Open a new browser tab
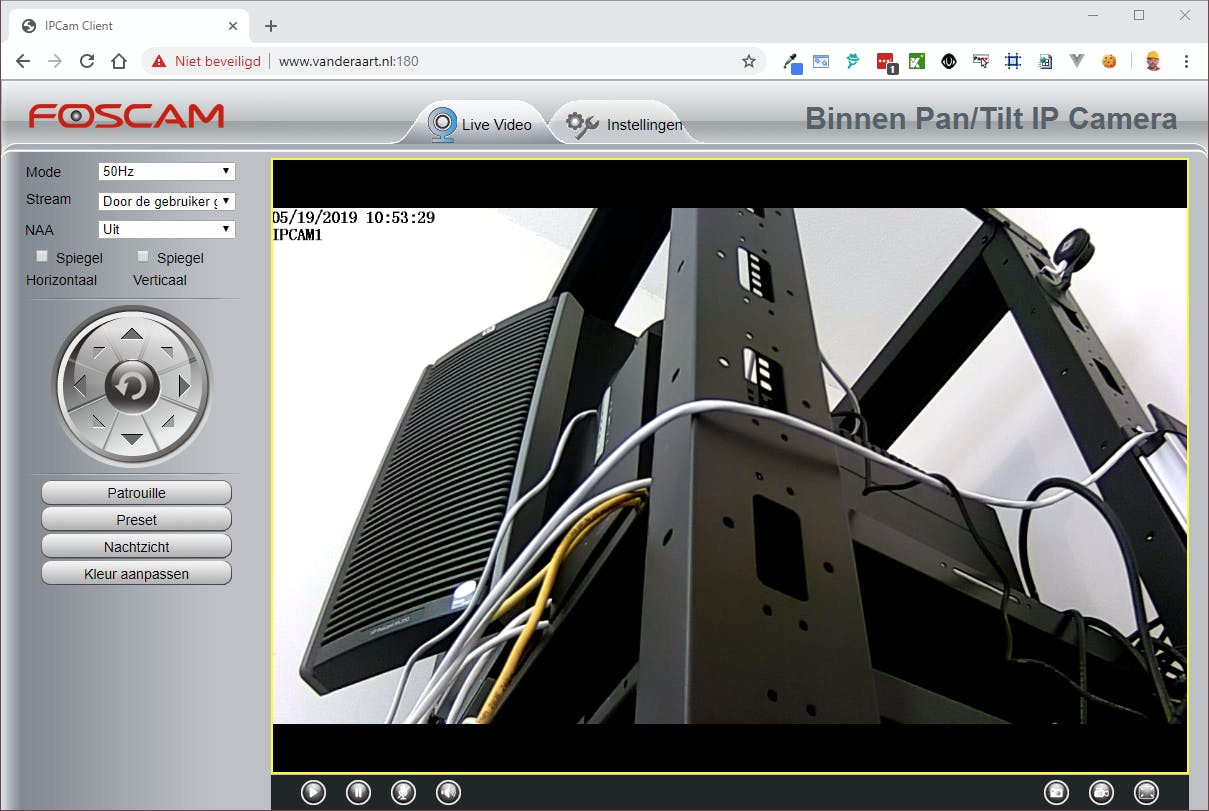Viewport: 1209px width, 811px height. point(270,26)
